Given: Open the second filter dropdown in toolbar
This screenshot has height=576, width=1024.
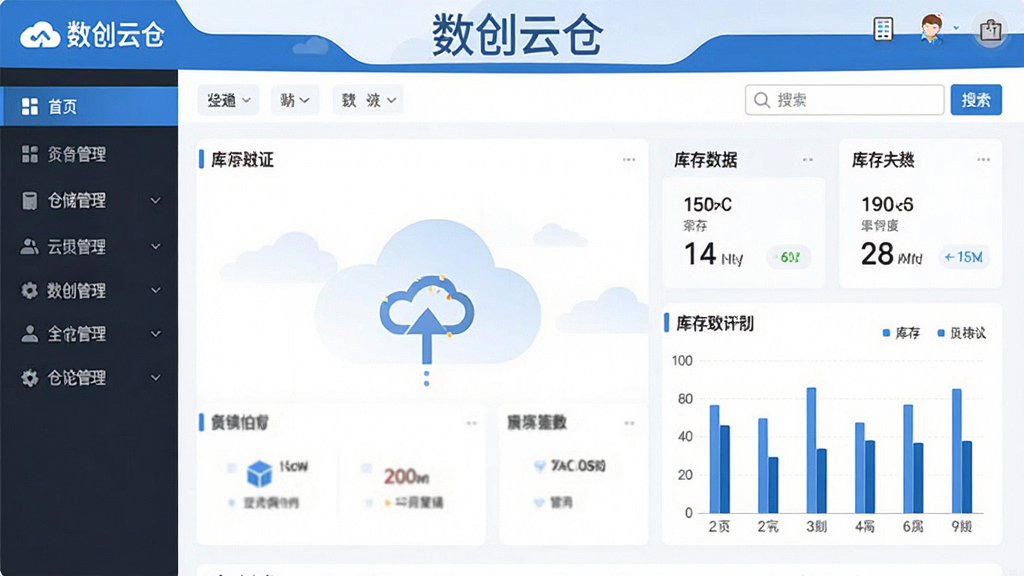Looking at the screenshot, I should [295, 100].
